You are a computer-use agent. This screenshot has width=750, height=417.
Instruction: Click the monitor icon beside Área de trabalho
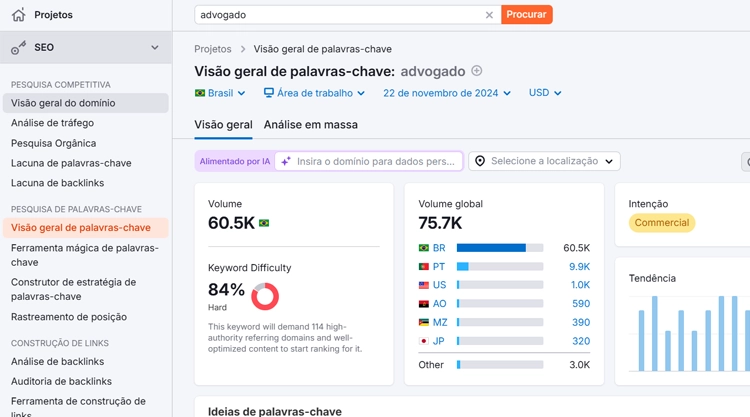(269, 93)
